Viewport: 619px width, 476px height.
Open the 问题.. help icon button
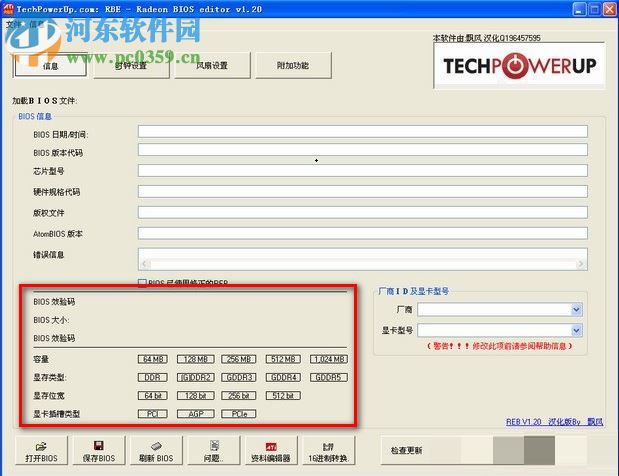point(214,451)
